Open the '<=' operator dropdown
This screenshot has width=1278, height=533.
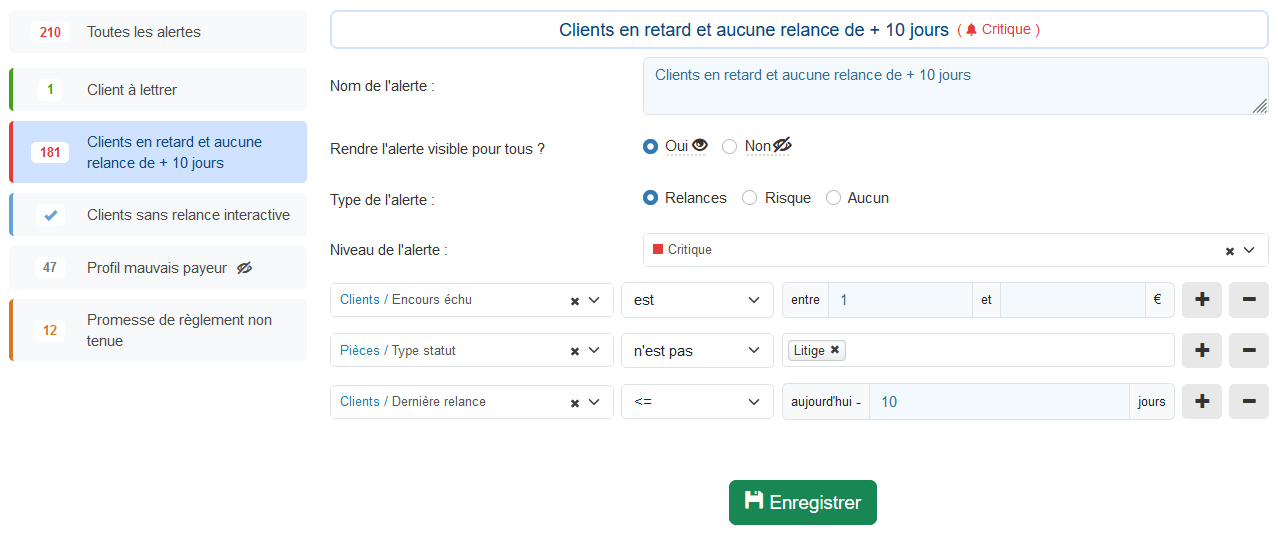[697, 402]
